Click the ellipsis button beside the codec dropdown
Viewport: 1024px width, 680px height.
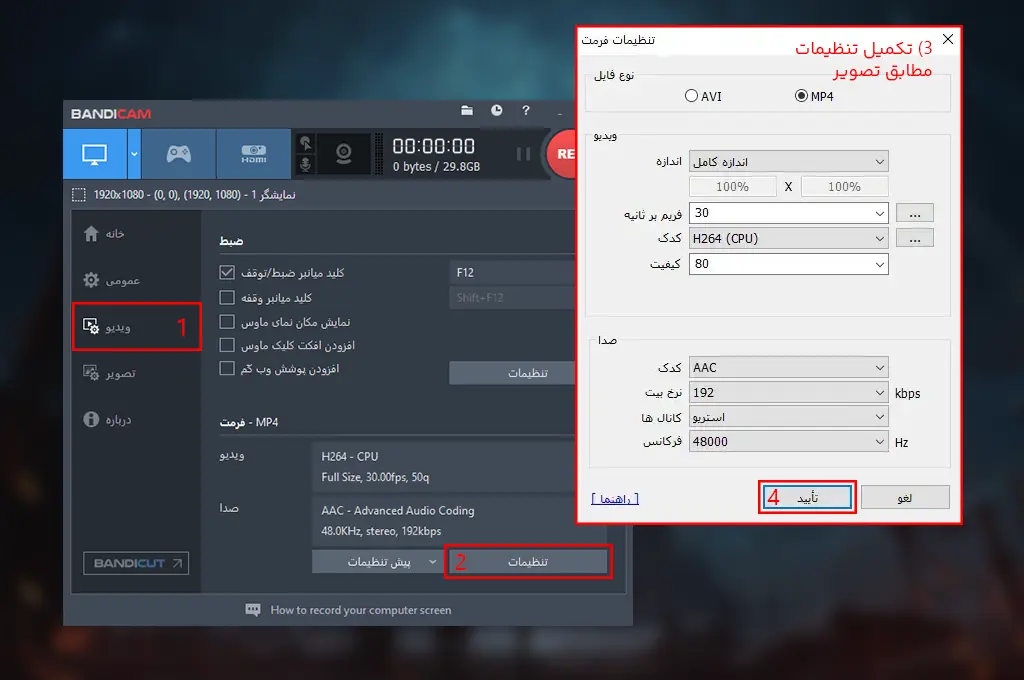[915, 238]
